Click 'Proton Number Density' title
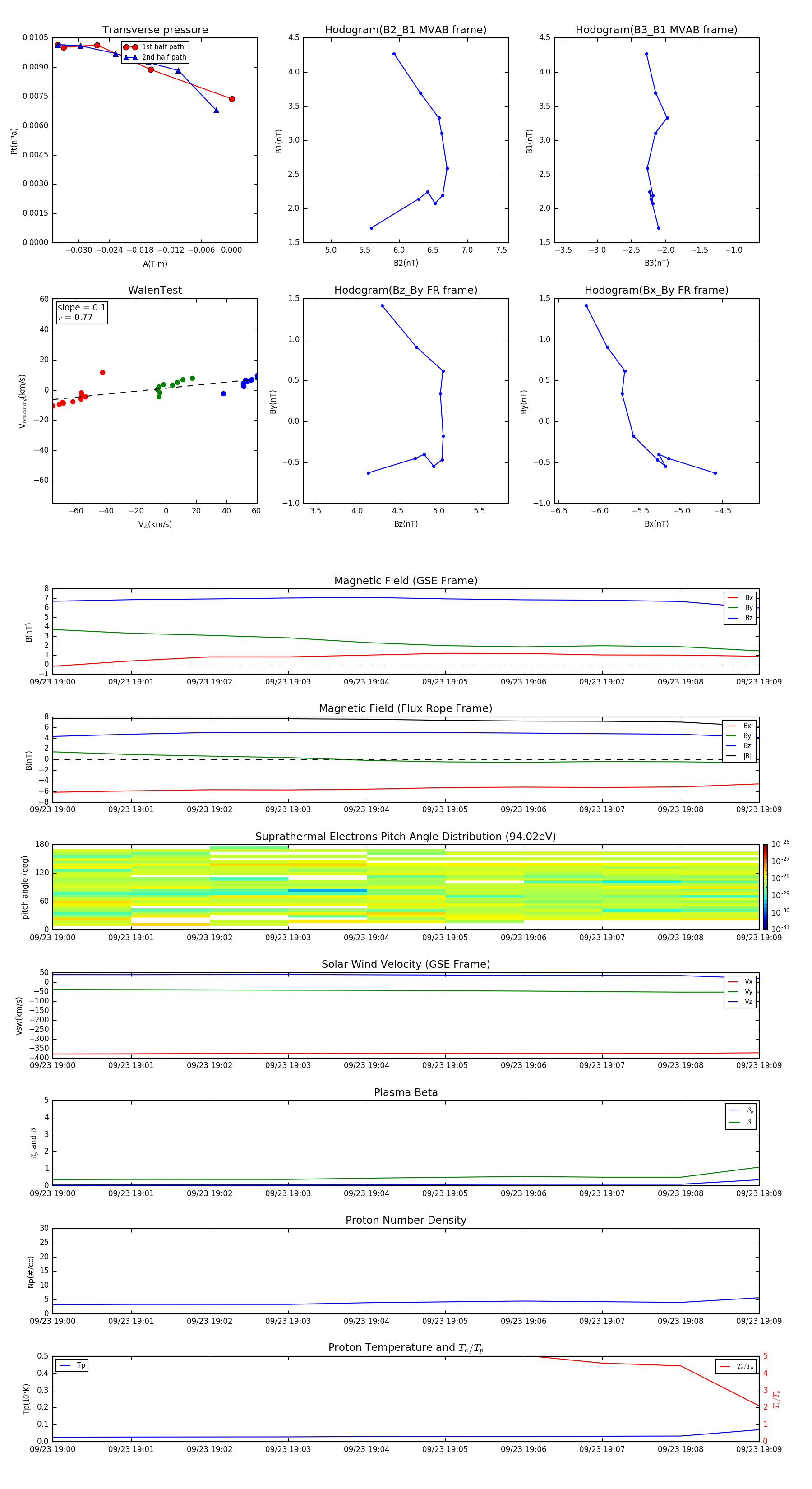This screenshot has height=1489, width=812. coord(406,1220)
